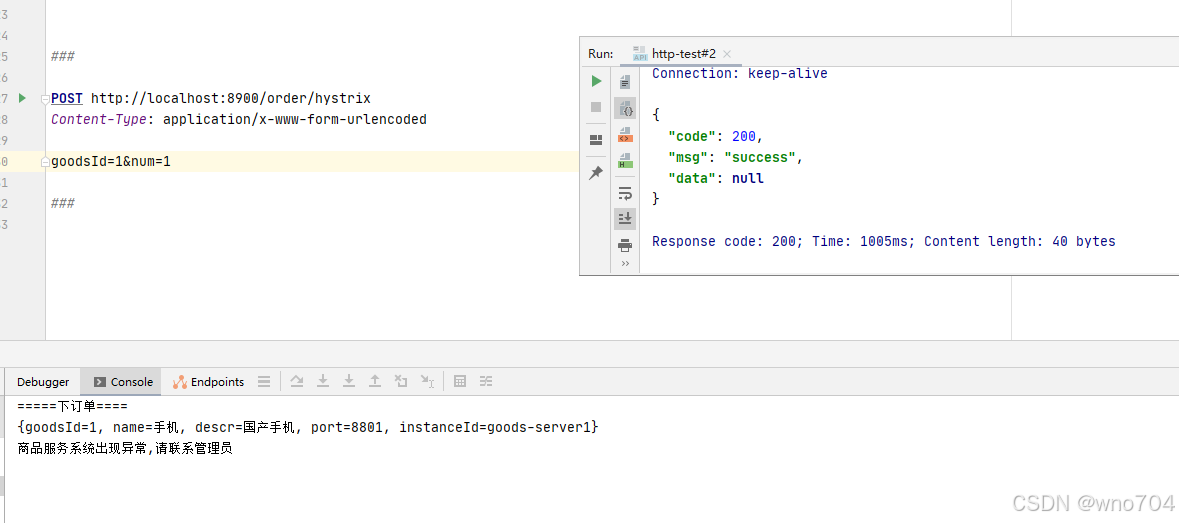Rerun http-test#2 with green play button
Image resolution: width=1179 pixels, height=523 pixels.
(596, 80)
